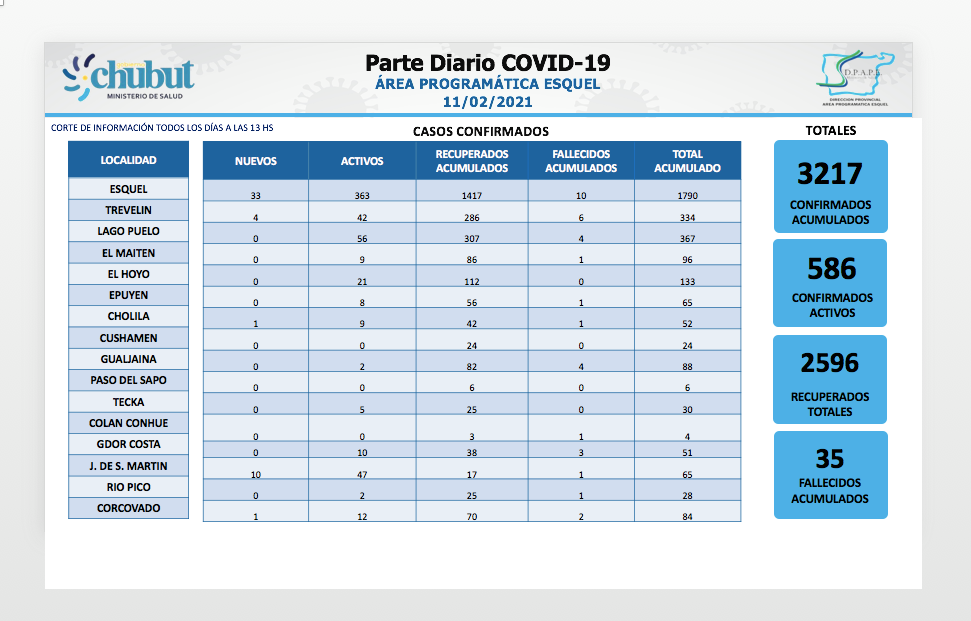
Task: Click El Maiten's total value 96
Action: [x=687, y=259]
